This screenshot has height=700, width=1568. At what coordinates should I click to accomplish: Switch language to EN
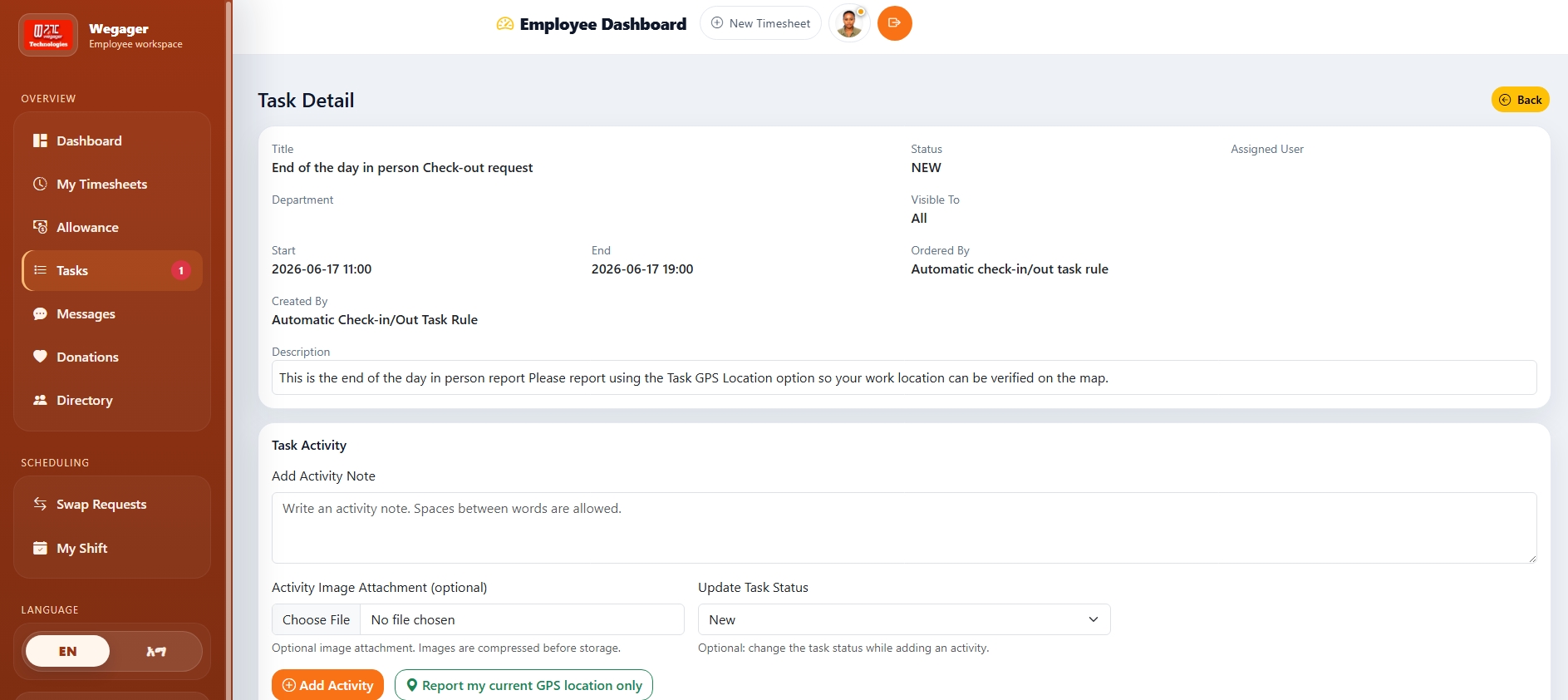(x=67, y=651)
